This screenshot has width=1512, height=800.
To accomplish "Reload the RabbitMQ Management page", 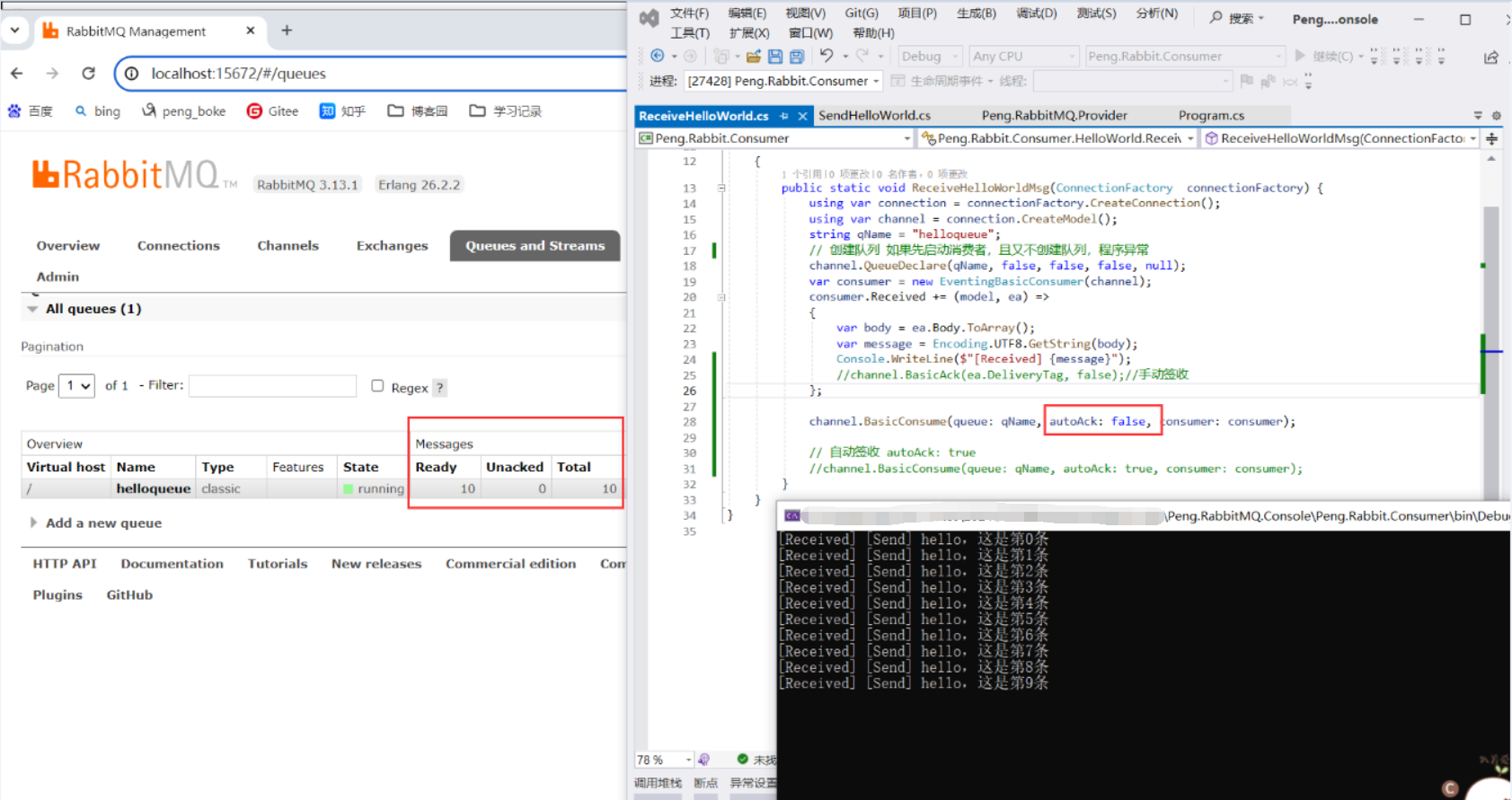I will tap(88, 74).
